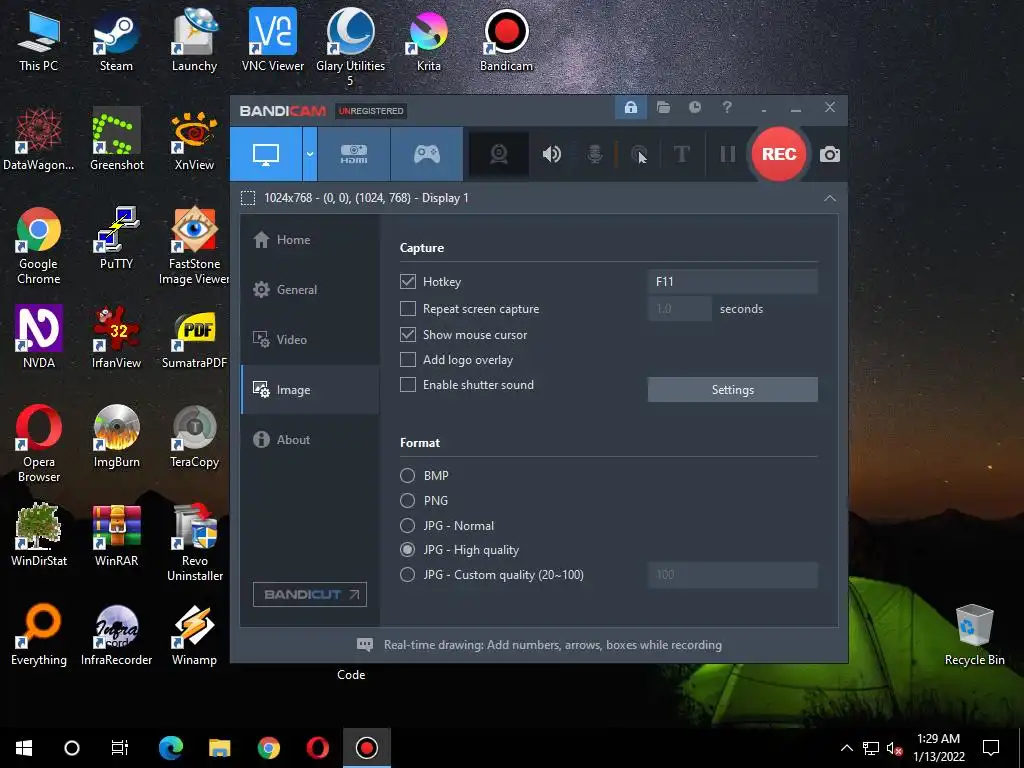1024x768 pixels.
Task: Enable Add logo overlay
Action: pyautogui.click(x=408, y=360)
